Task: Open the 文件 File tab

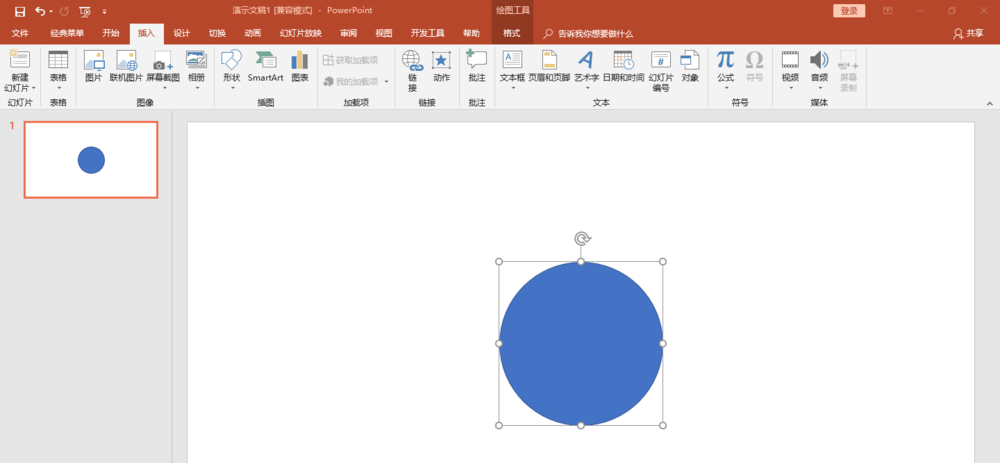Action: click(20, 33)
